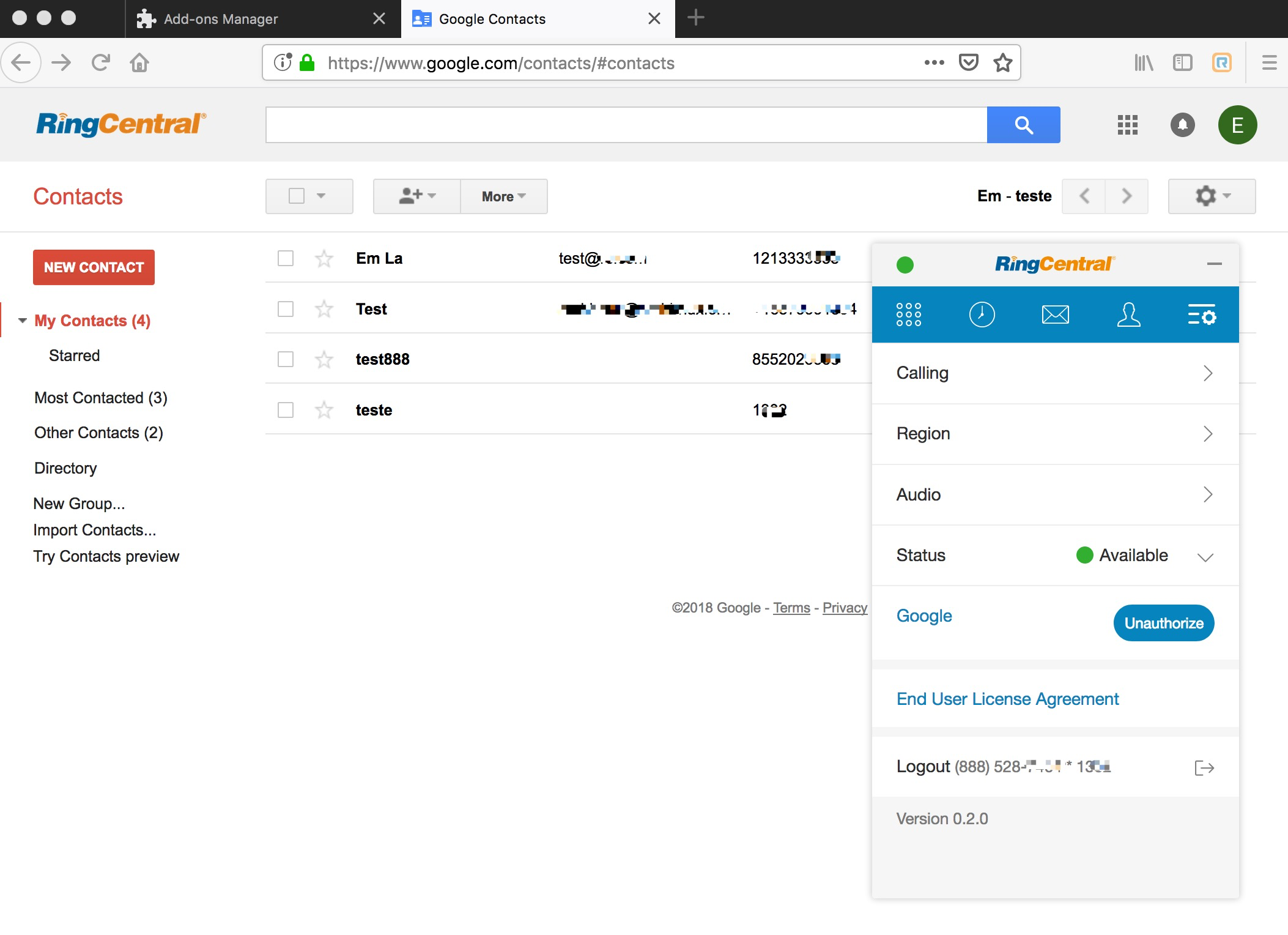
Task: Click the Logout exit arrow icon
Action: coord(1204,767)
